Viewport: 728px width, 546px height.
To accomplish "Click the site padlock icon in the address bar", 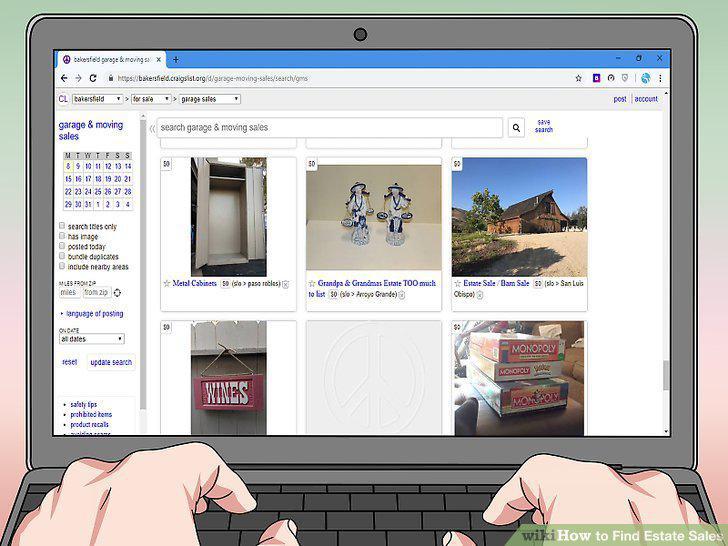I will point(110,78).
